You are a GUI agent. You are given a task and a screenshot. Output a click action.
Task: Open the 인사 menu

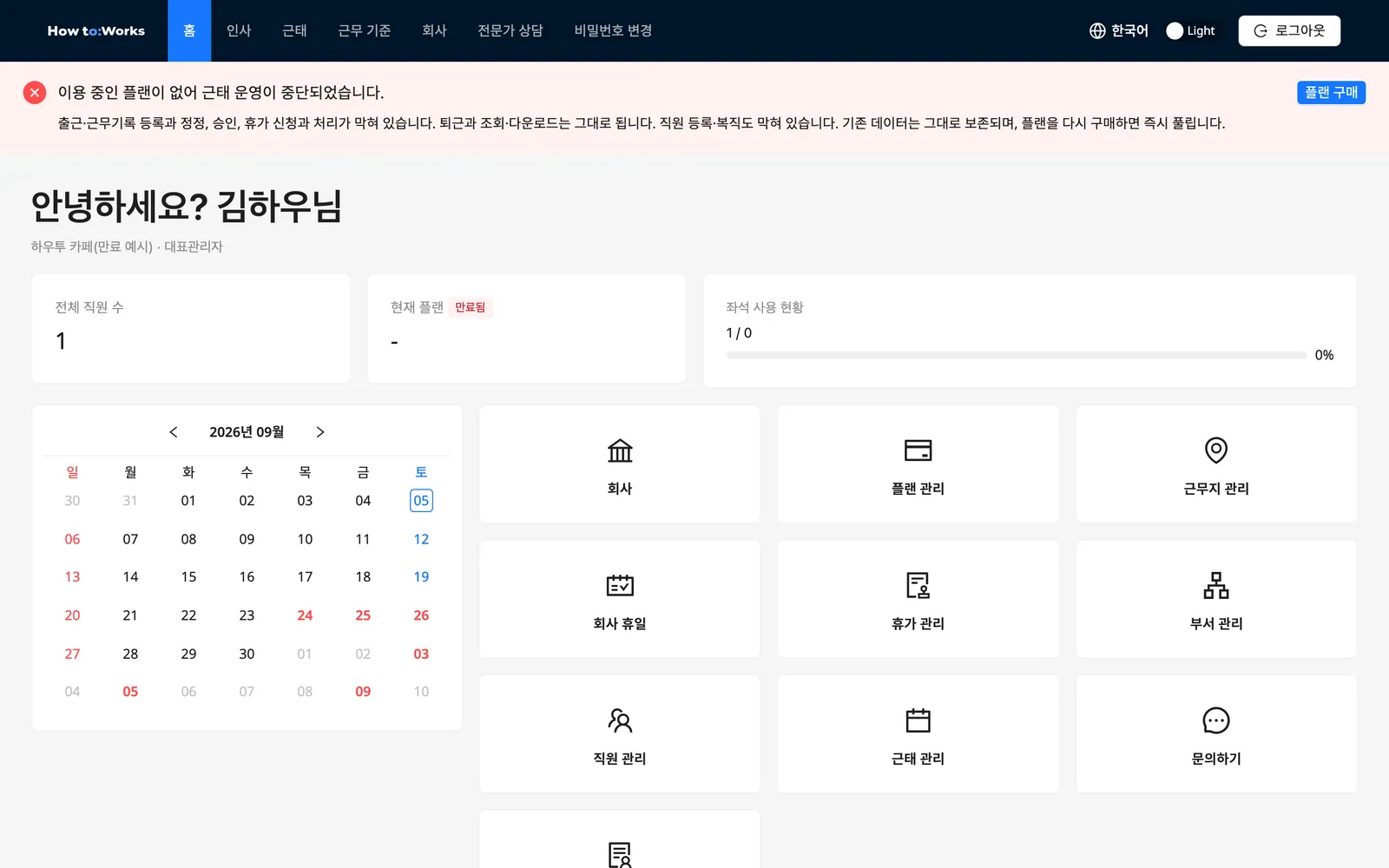point(239,30)
